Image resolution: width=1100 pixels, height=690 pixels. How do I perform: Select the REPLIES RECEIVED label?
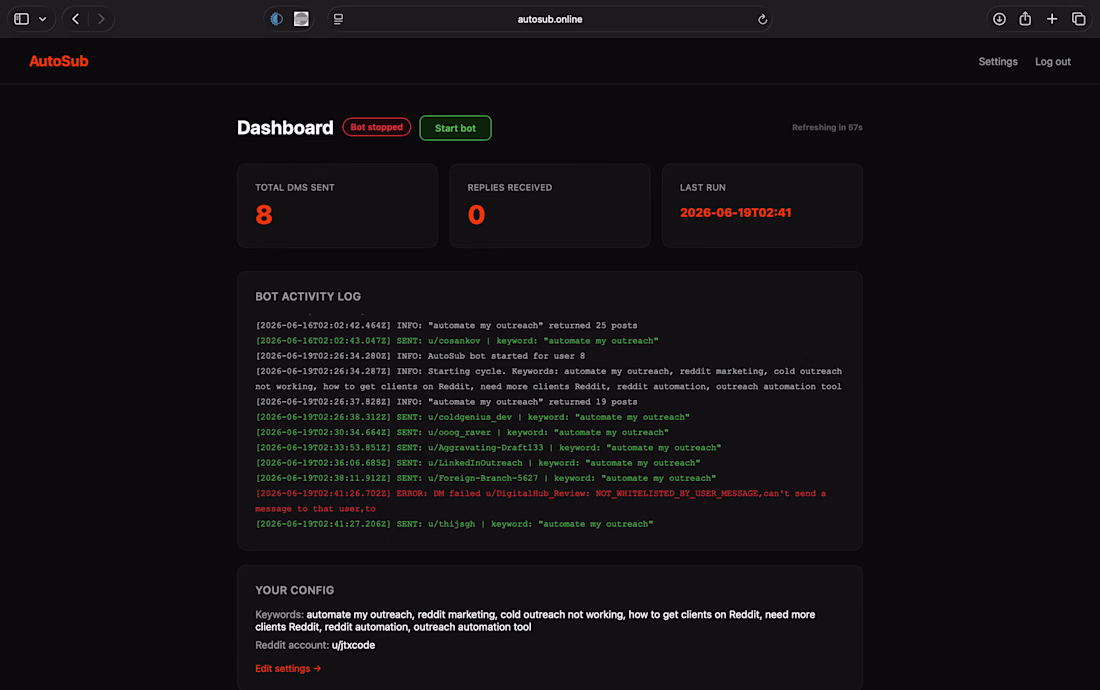click(x=509, y=188)
